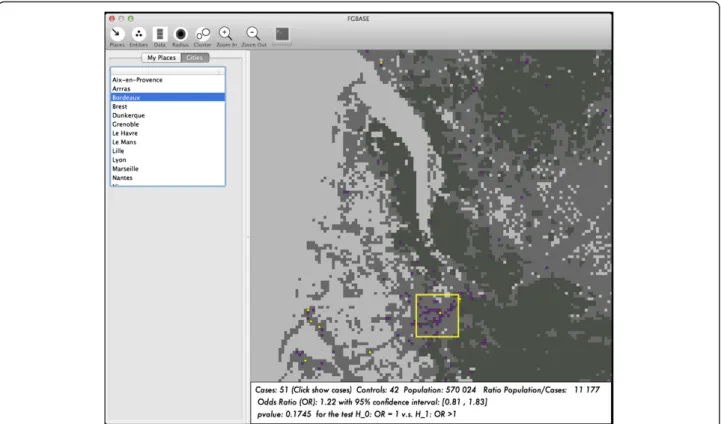Select Lille in city list
The width and height of the screenshot is (721, 424).
[168, 151]
